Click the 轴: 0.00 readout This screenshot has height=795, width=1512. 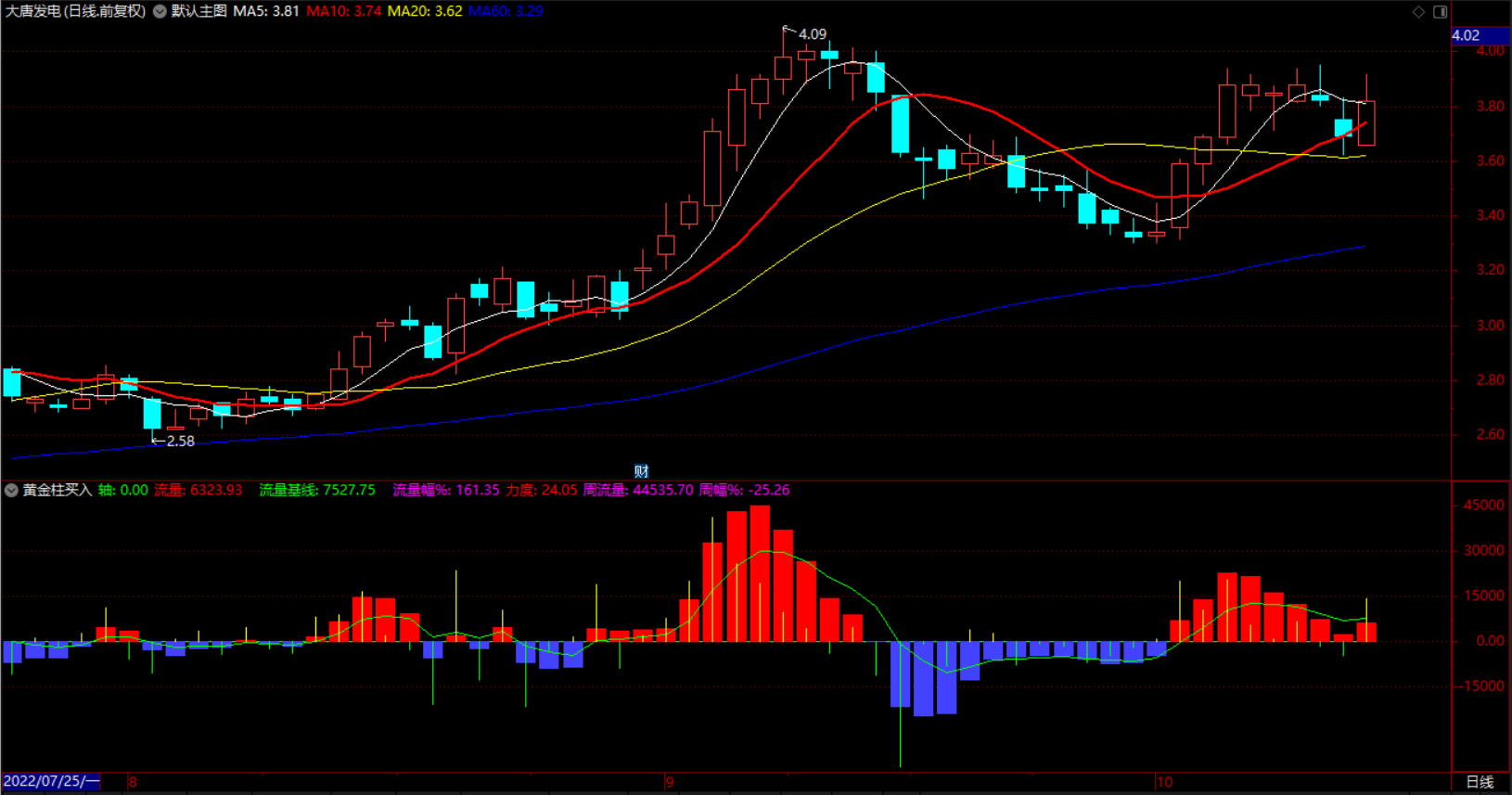point(123,490)
